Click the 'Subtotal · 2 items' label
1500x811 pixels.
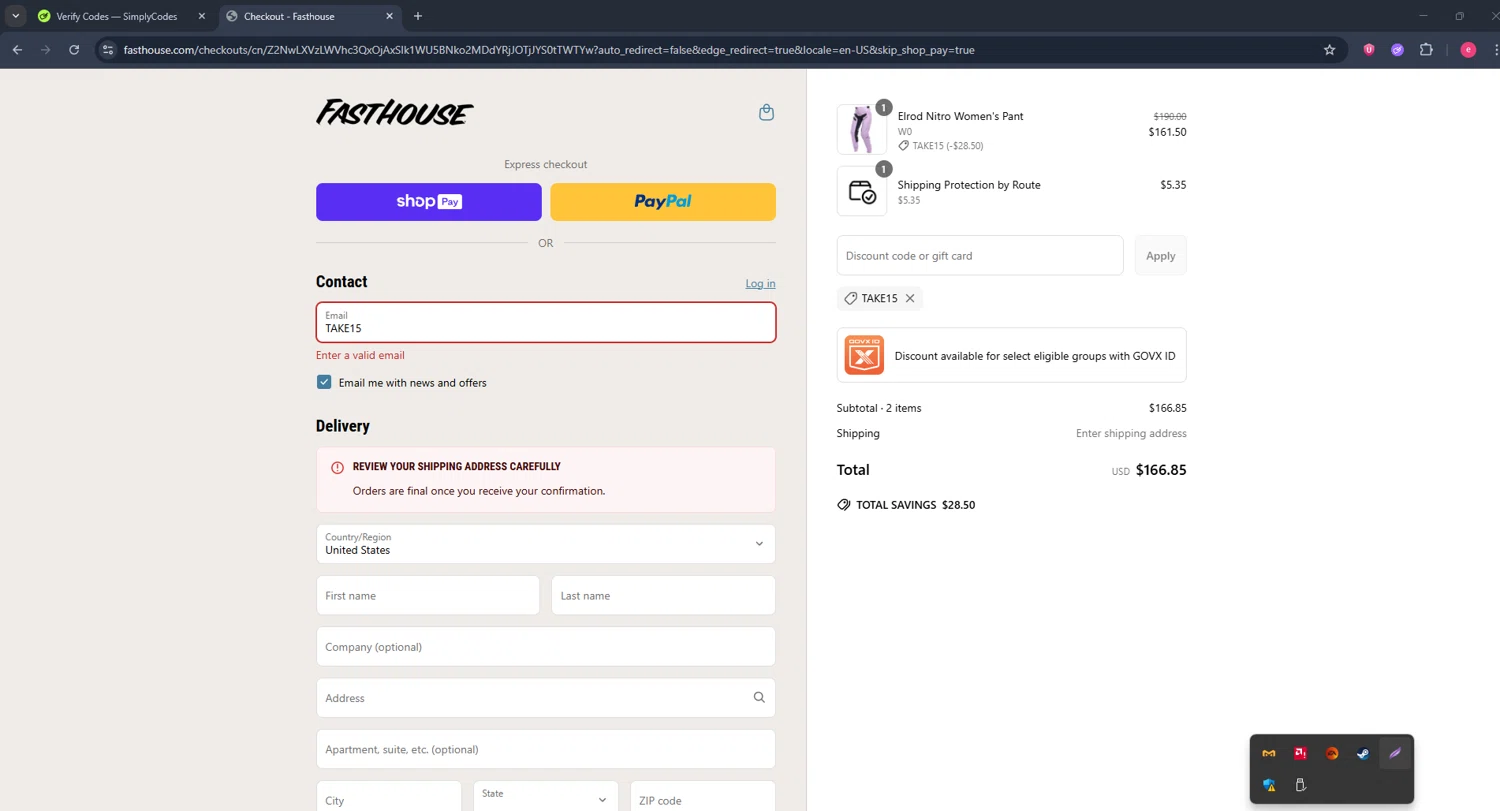(x=879, y=408)
